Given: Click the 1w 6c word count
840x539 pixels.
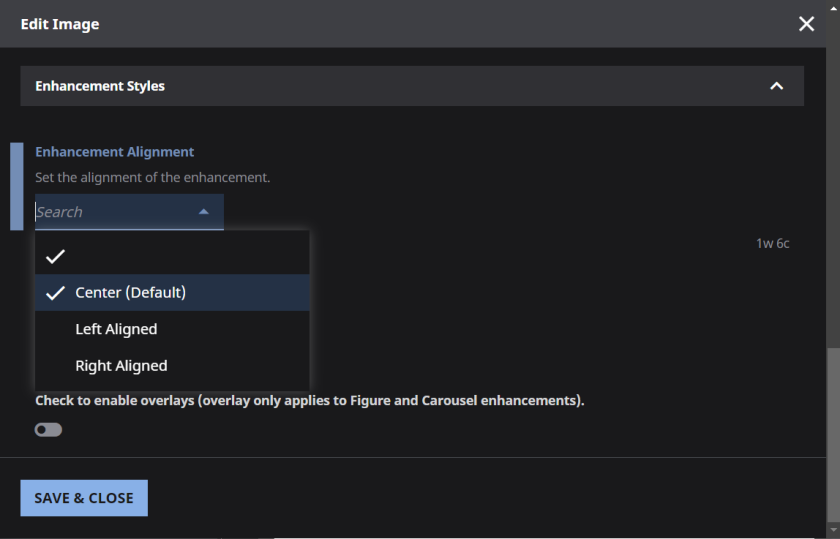Looking at the screenshot, I should click(x=772, y=243).
